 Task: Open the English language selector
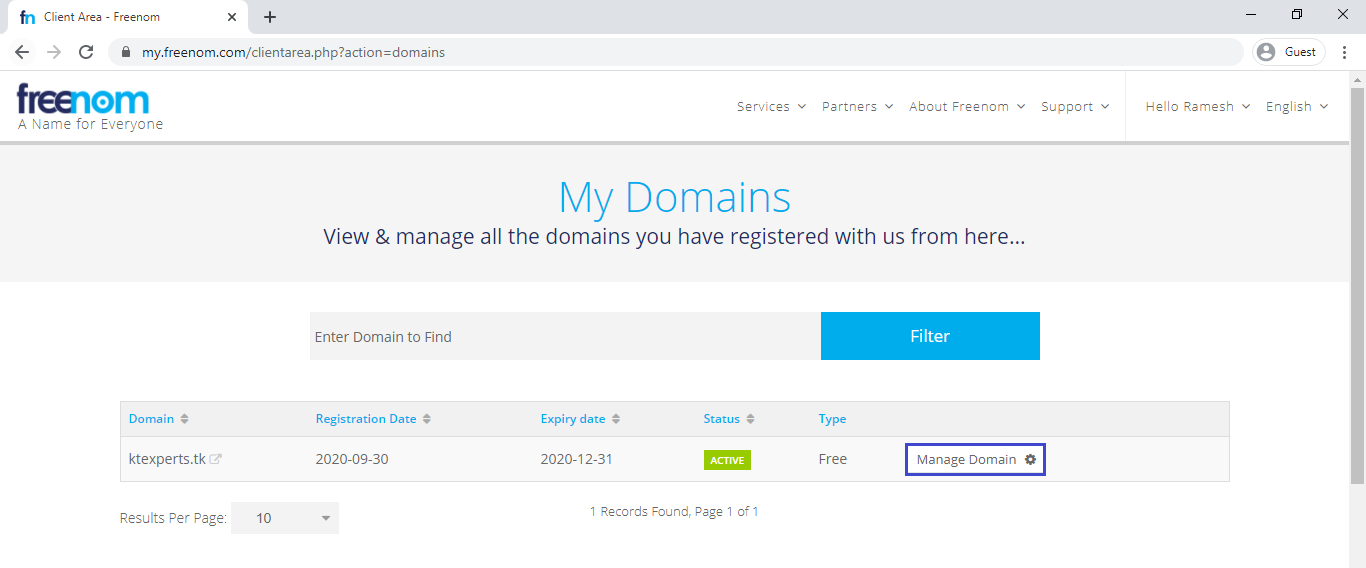pos(1297,106)
